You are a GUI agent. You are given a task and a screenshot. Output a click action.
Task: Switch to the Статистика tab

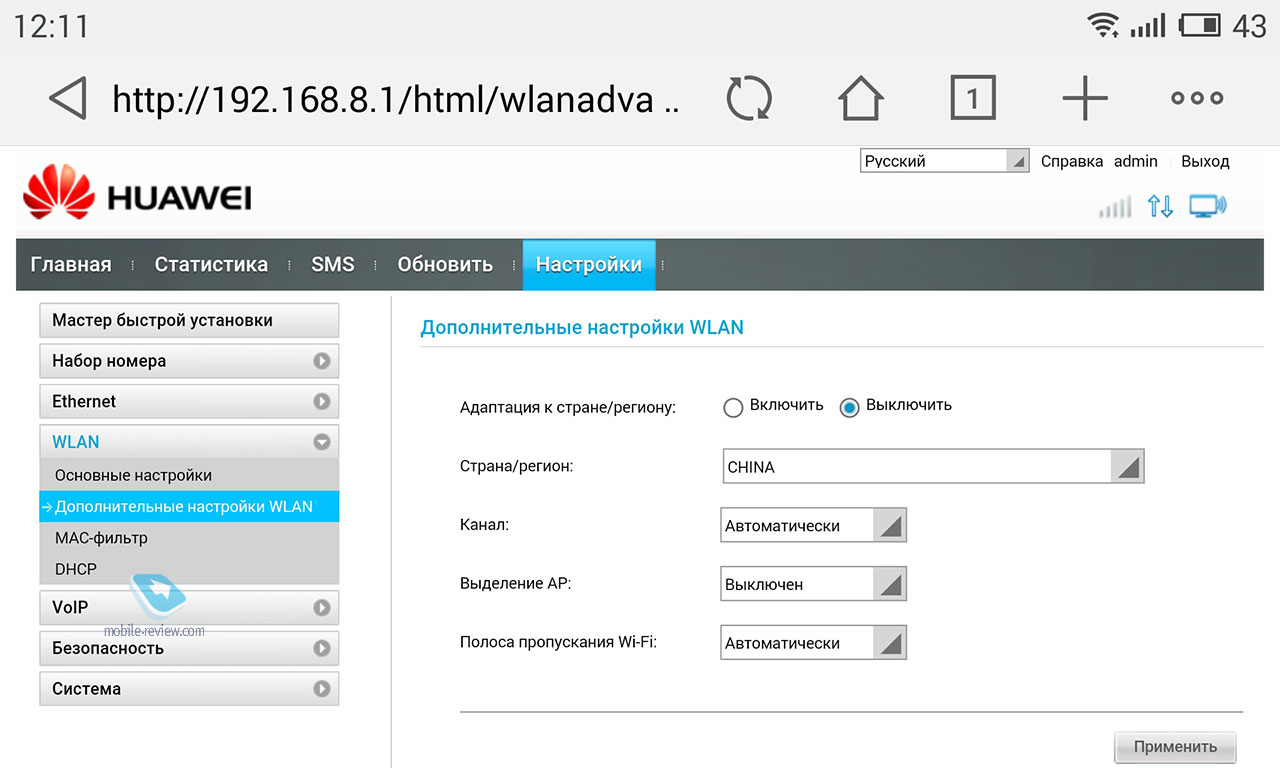point(211,265)
